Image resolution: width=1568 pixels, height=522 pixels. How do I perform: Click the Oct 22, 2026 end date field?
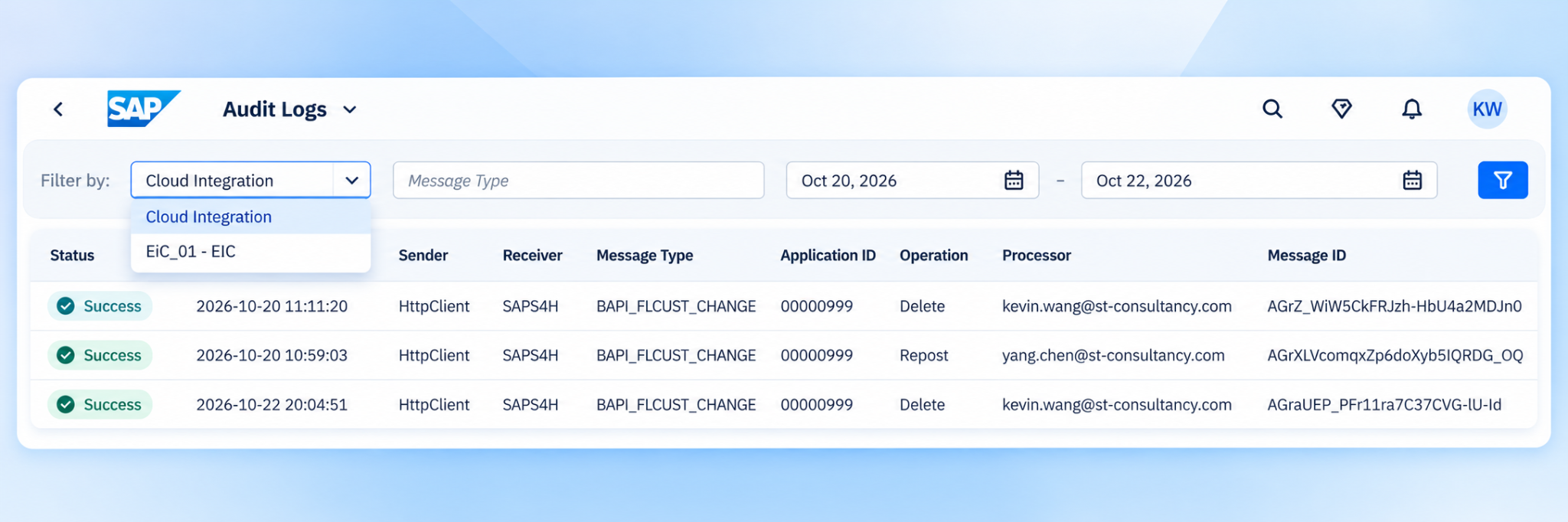tap(1259, 181)
